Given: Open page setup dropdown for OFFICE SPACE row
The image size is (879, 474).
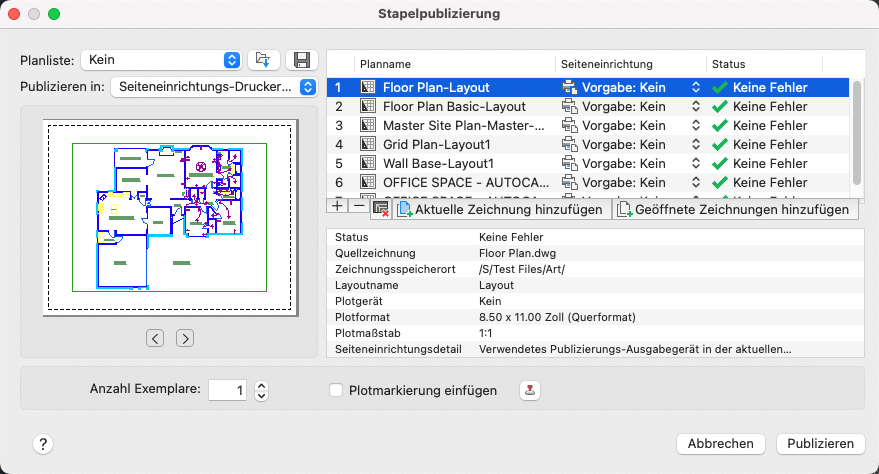Looking at the screenshot, I should click(696, 183).
